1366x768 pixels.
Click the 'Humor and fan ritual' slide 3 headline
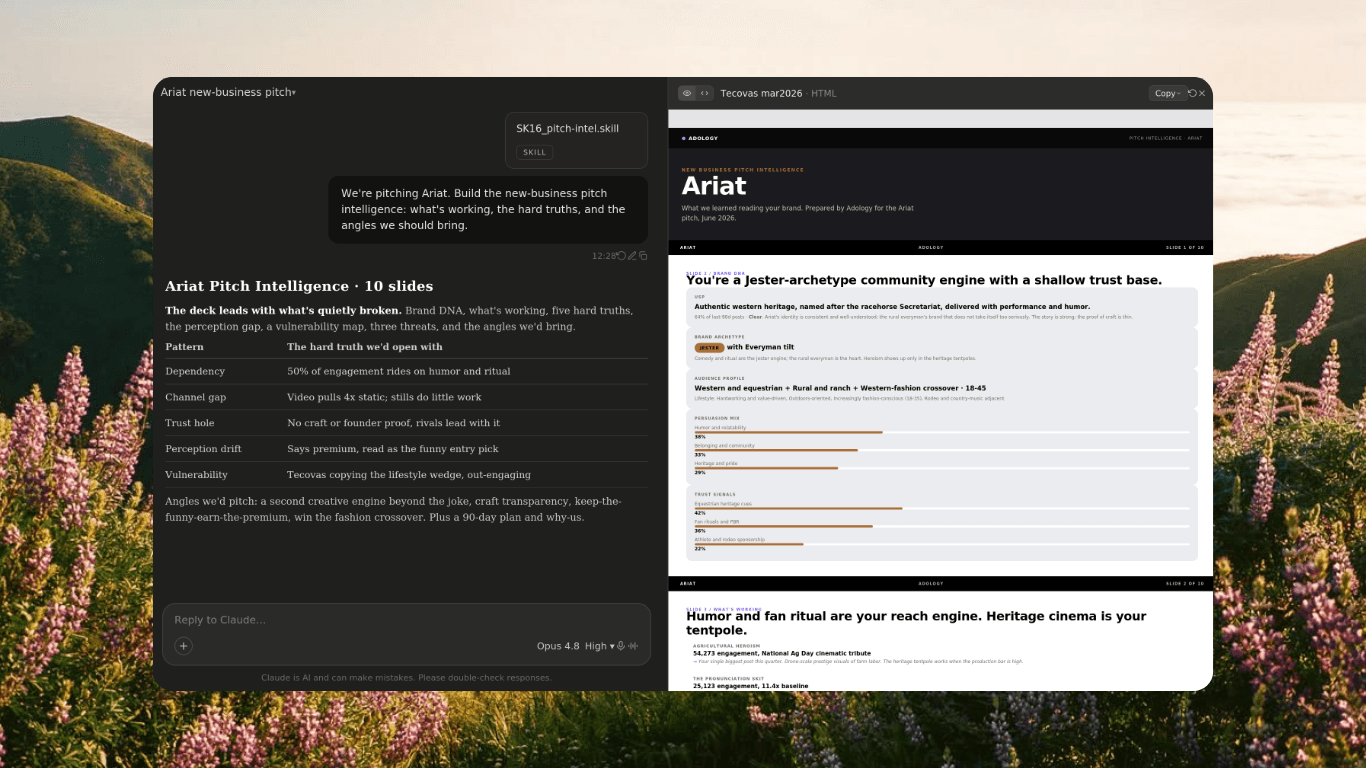point(916,623)
